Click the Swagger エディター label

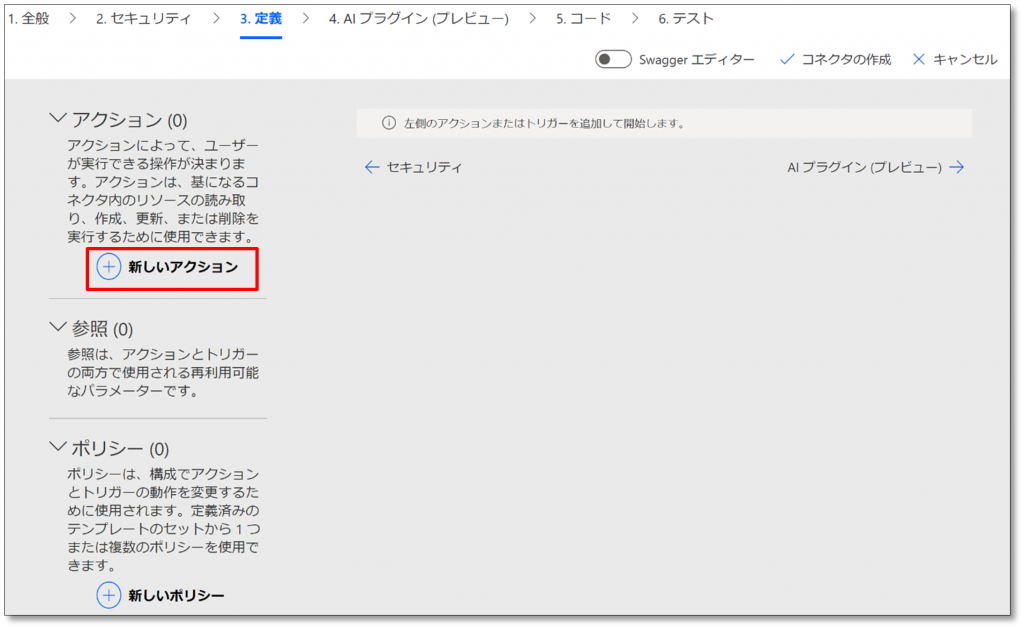point(696,59)
